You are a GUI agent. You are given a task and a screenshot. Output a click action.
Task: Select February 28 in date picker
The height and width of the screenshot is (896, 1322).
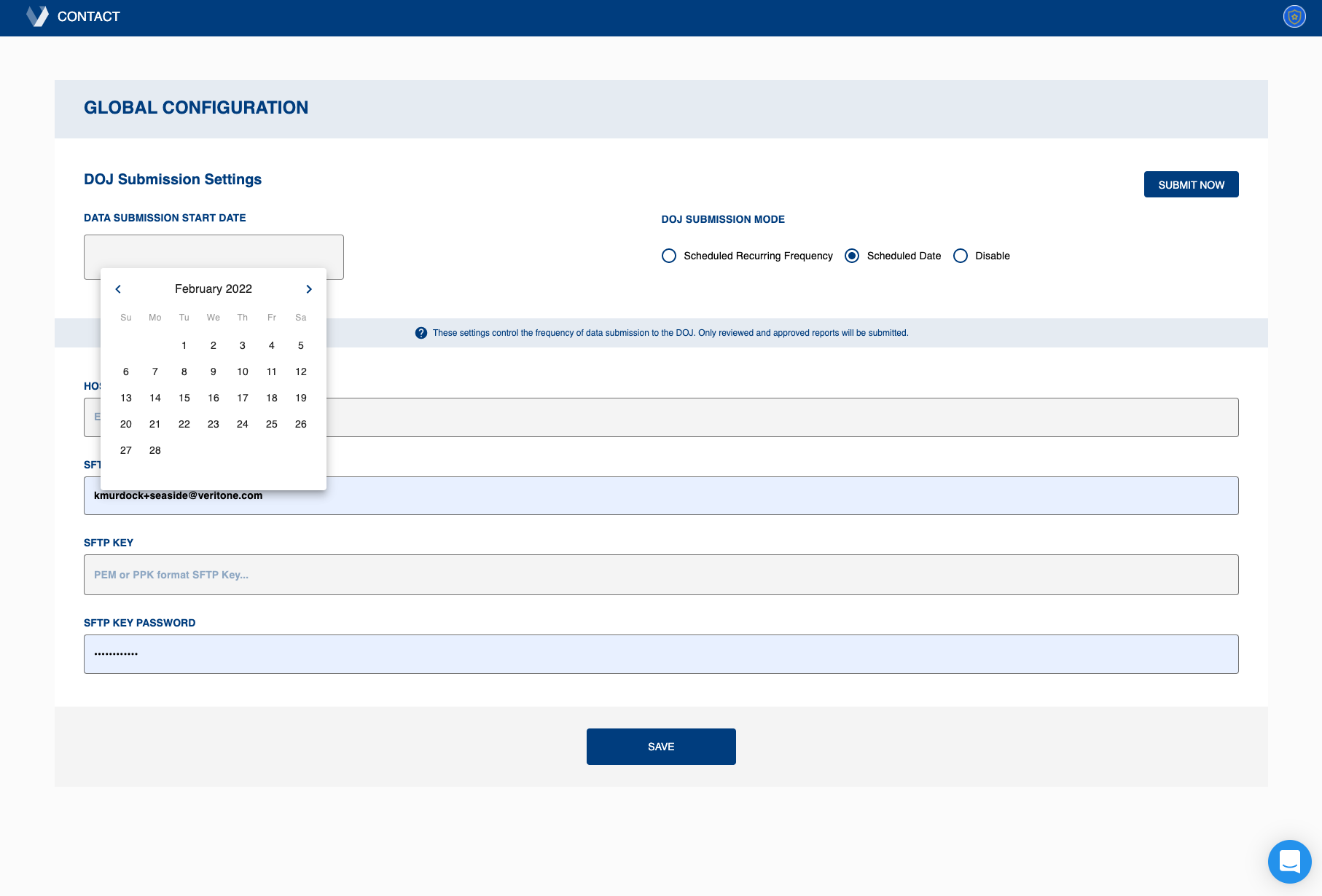coord(155,450)
